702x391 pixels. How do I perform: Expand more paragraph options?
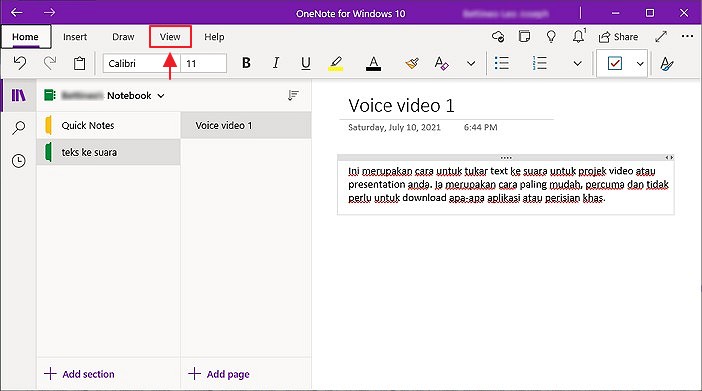(x=578, y=64)
